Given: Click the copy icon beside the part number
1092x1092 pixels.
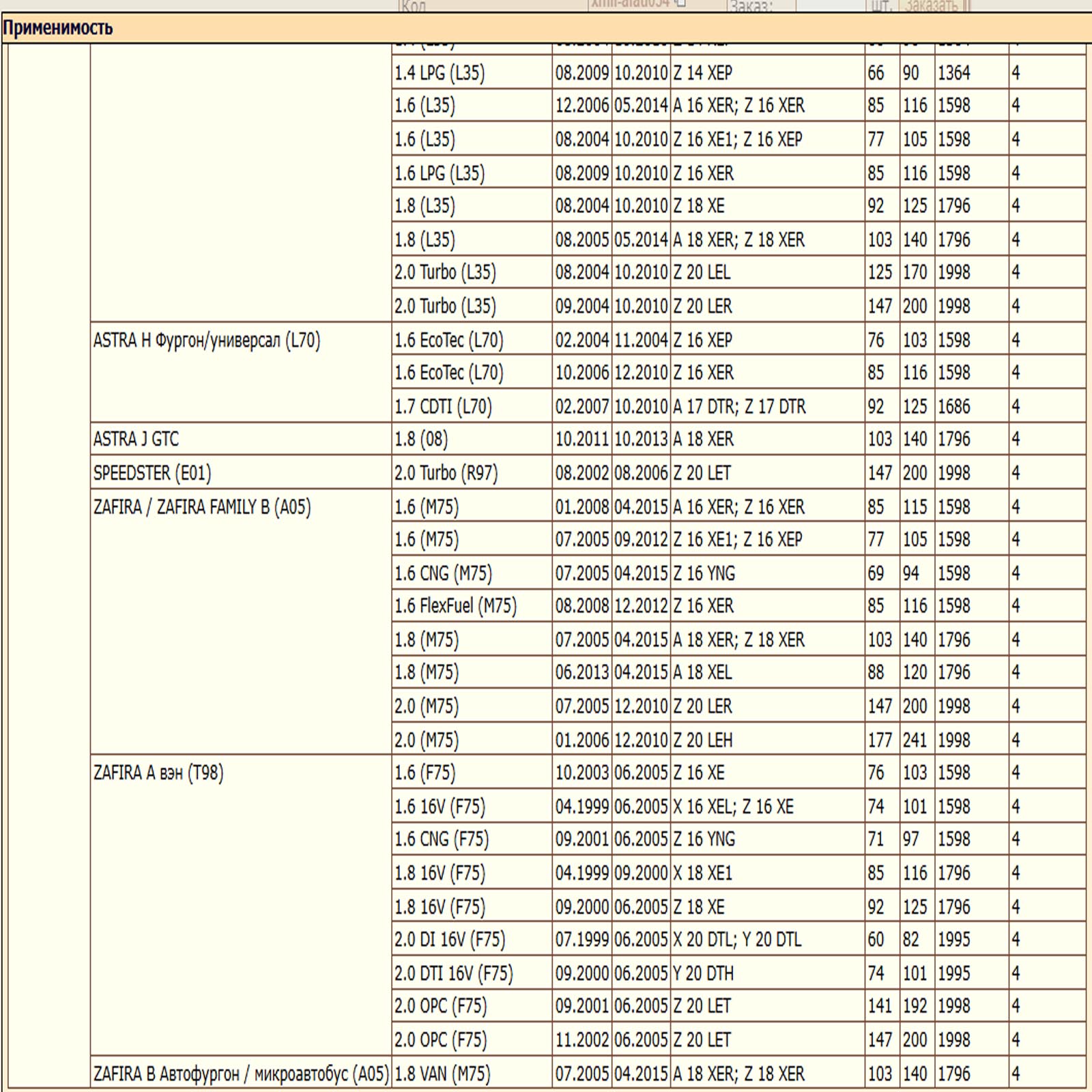Looking at the screenshot, I should click(680, 3).
